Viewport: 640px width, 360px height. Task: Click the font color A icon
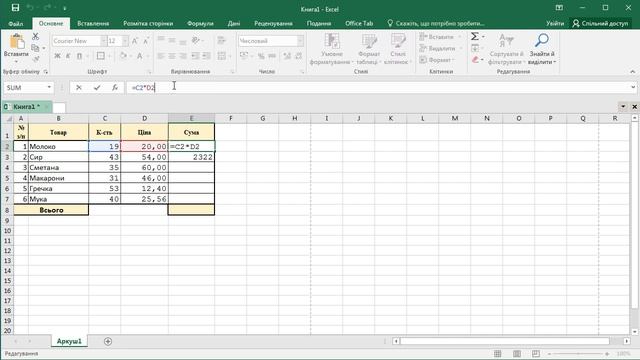(140, 56)
